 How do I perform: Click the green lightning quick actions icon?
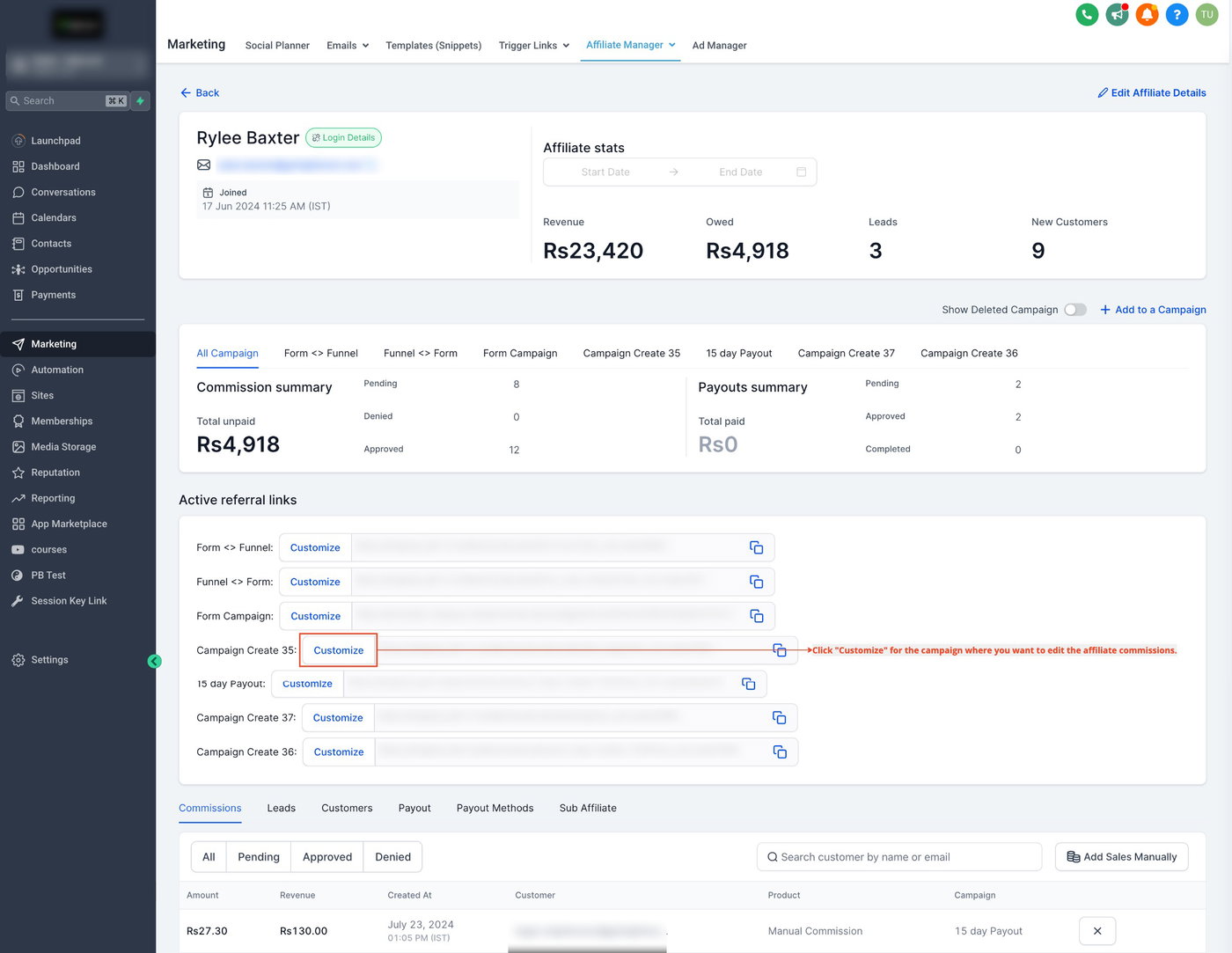[x=140, y=101]
